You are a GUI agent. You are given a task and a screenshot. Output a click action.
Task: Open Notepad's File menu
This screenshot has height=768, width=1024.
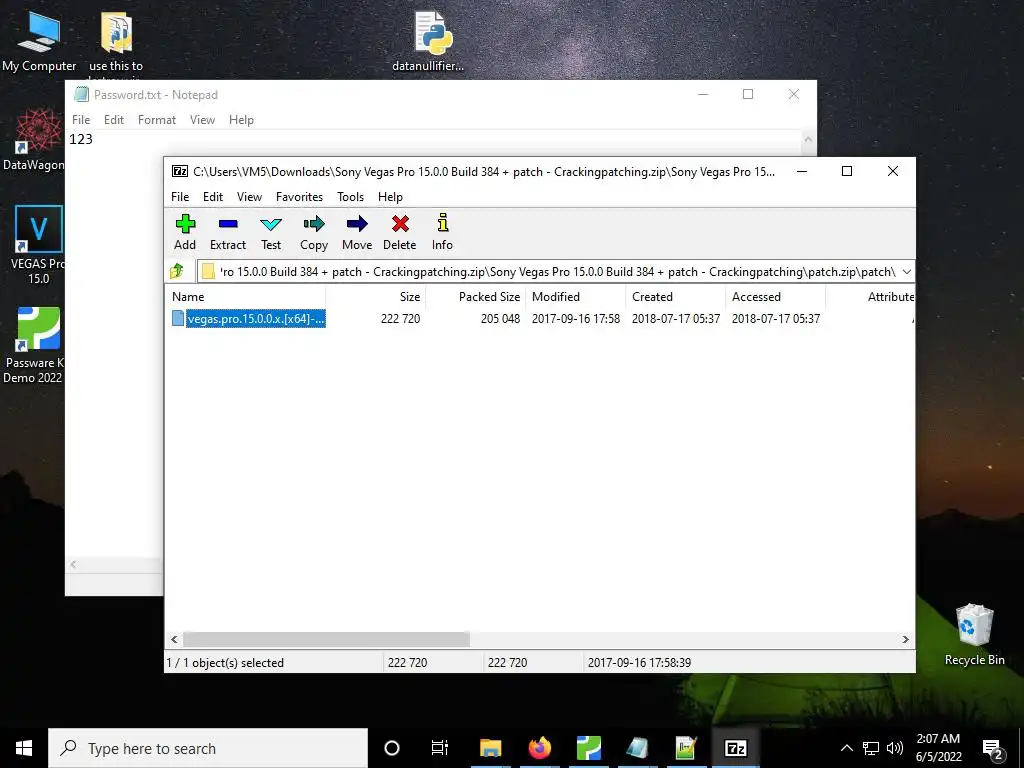(81, 120)
